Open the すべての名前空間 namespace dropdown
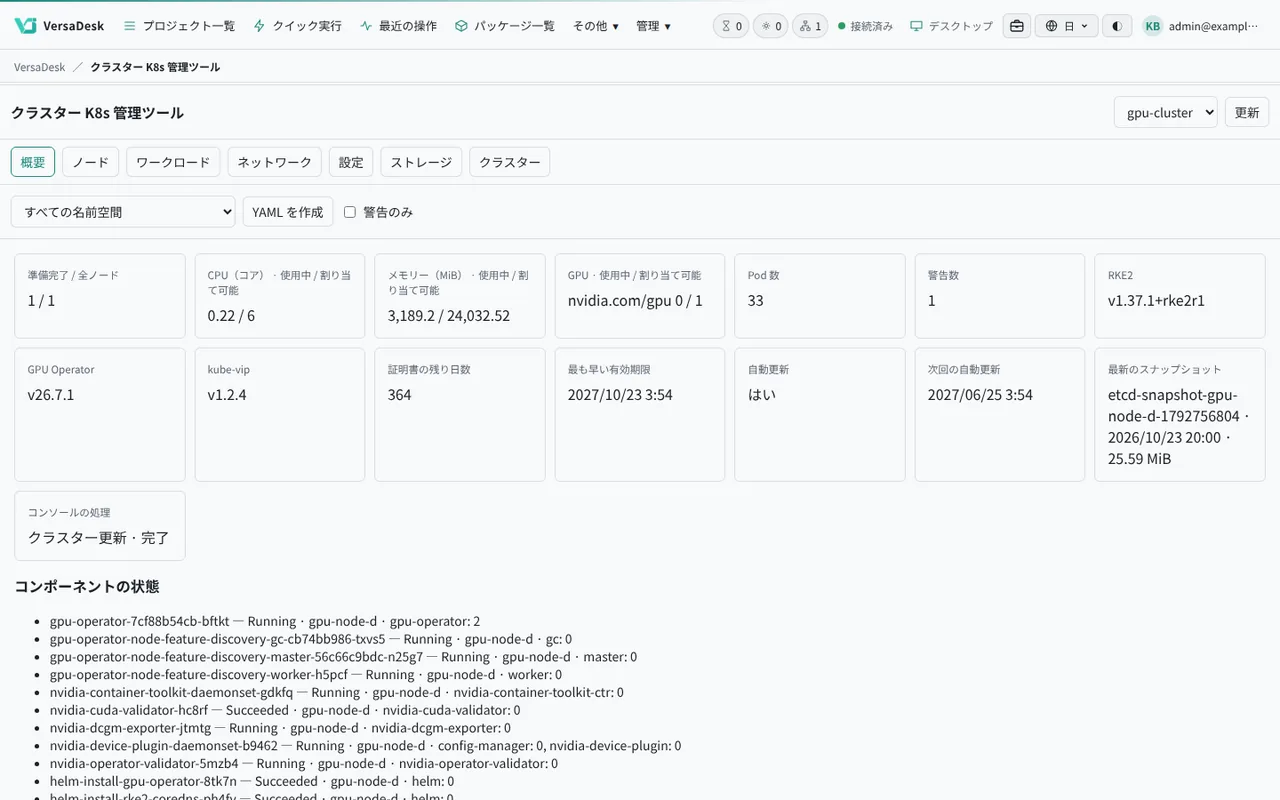This screenshot has width=1280, height=800. click(x=123, y=212)
